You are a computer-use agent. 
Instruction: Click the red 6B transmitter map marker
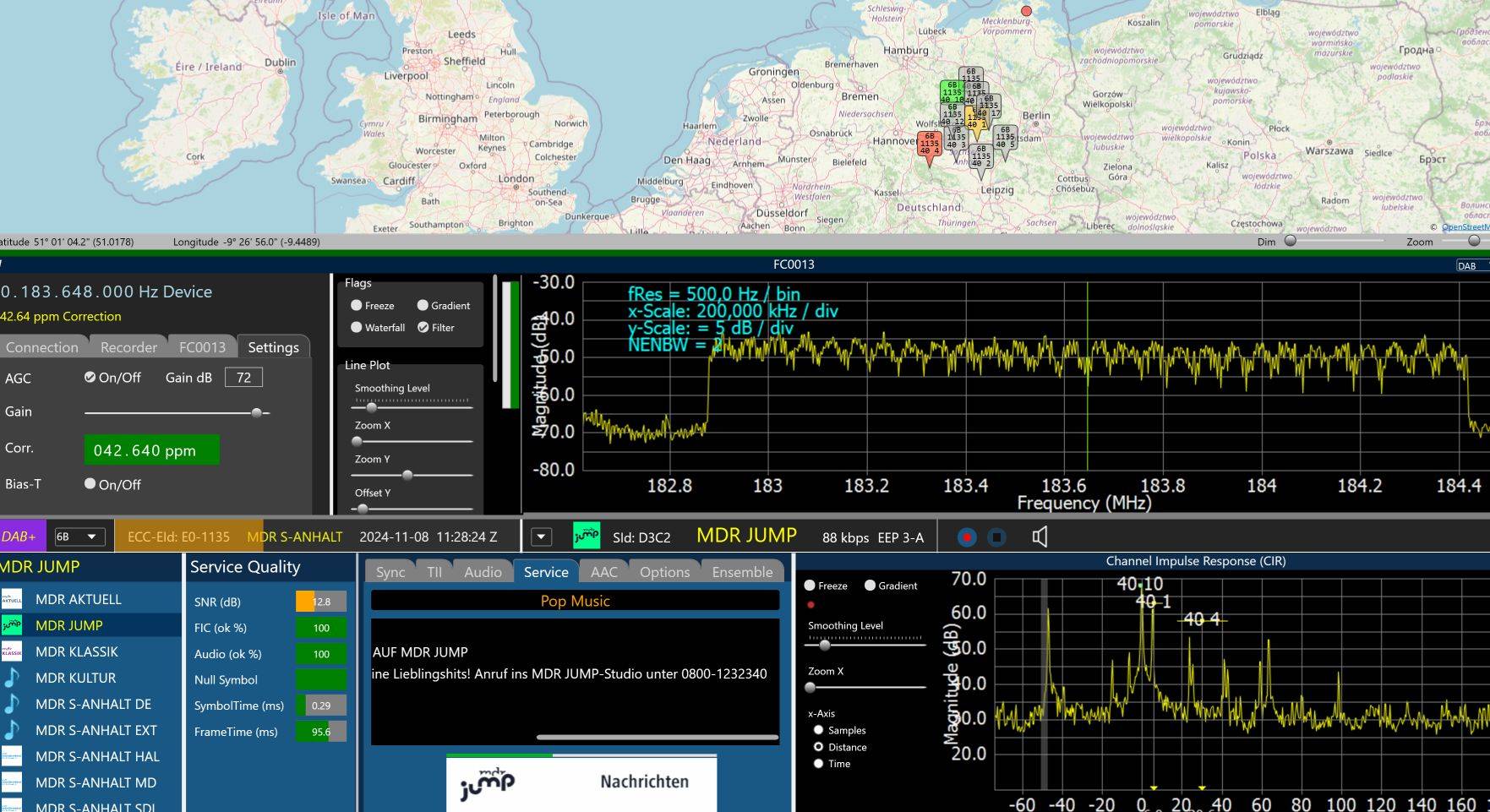pos(929,147)
